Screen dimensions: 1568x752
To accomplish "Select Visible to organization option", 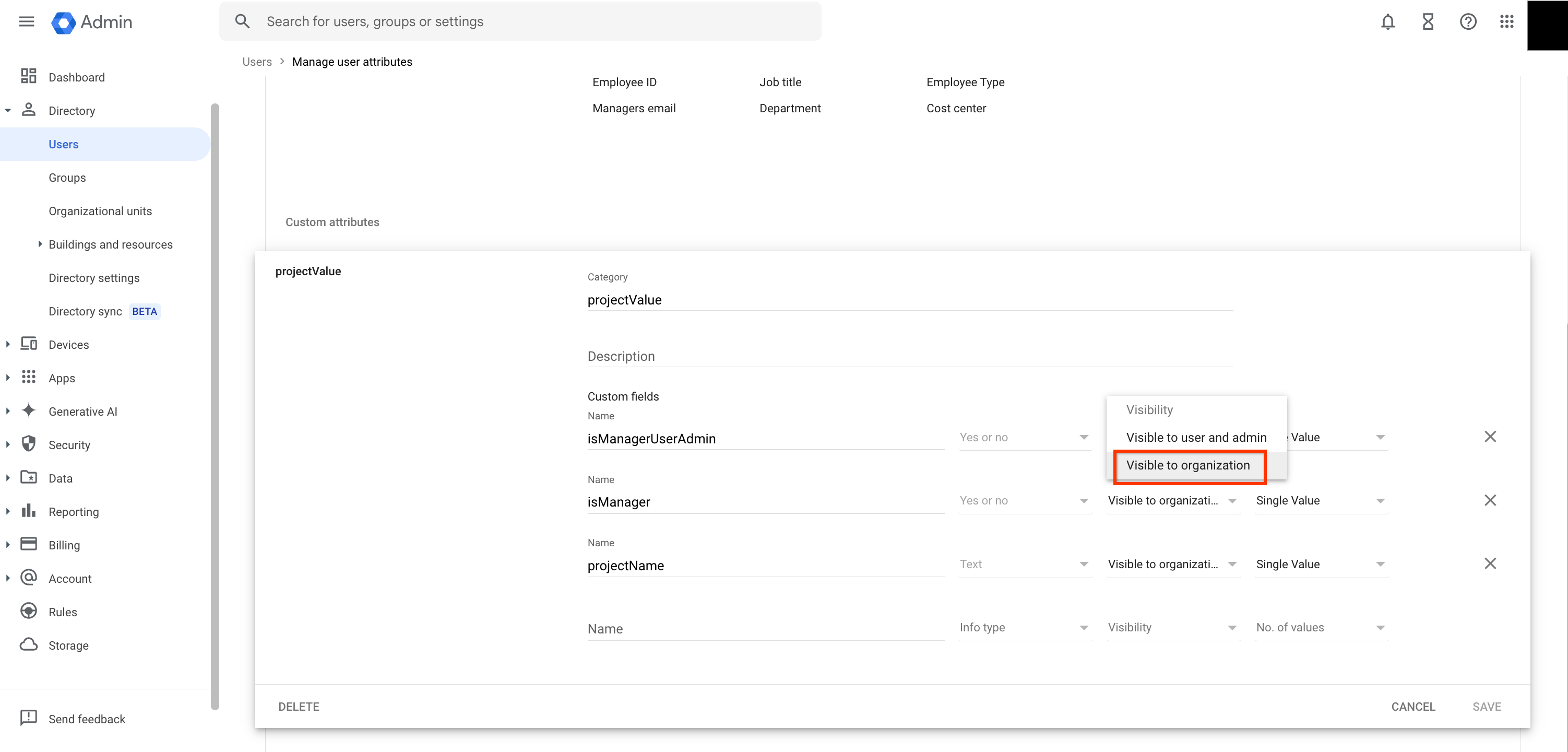I will click(x=1189, y=465).
